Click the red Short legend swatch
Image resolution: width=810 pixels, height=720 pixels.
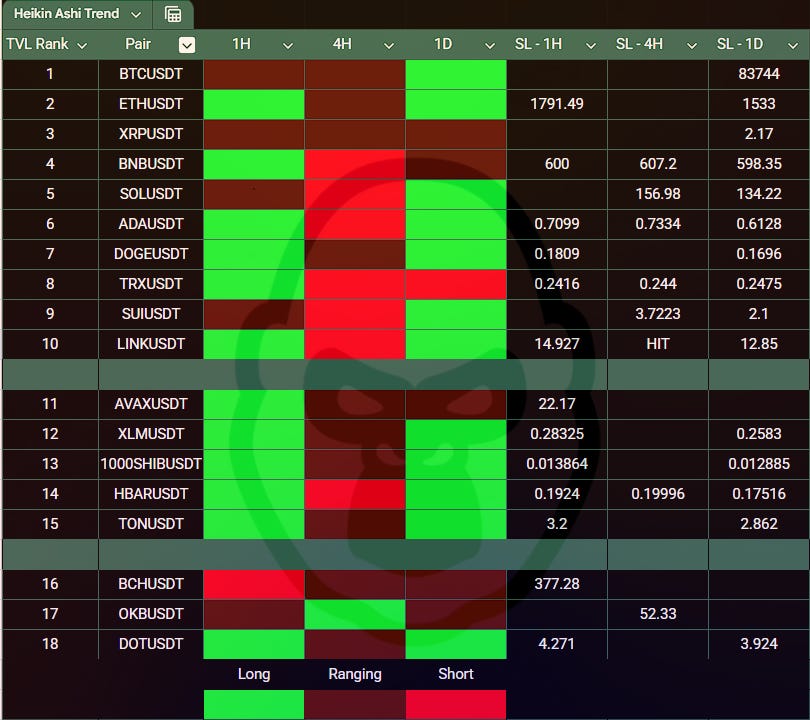[x=456, y=705]
